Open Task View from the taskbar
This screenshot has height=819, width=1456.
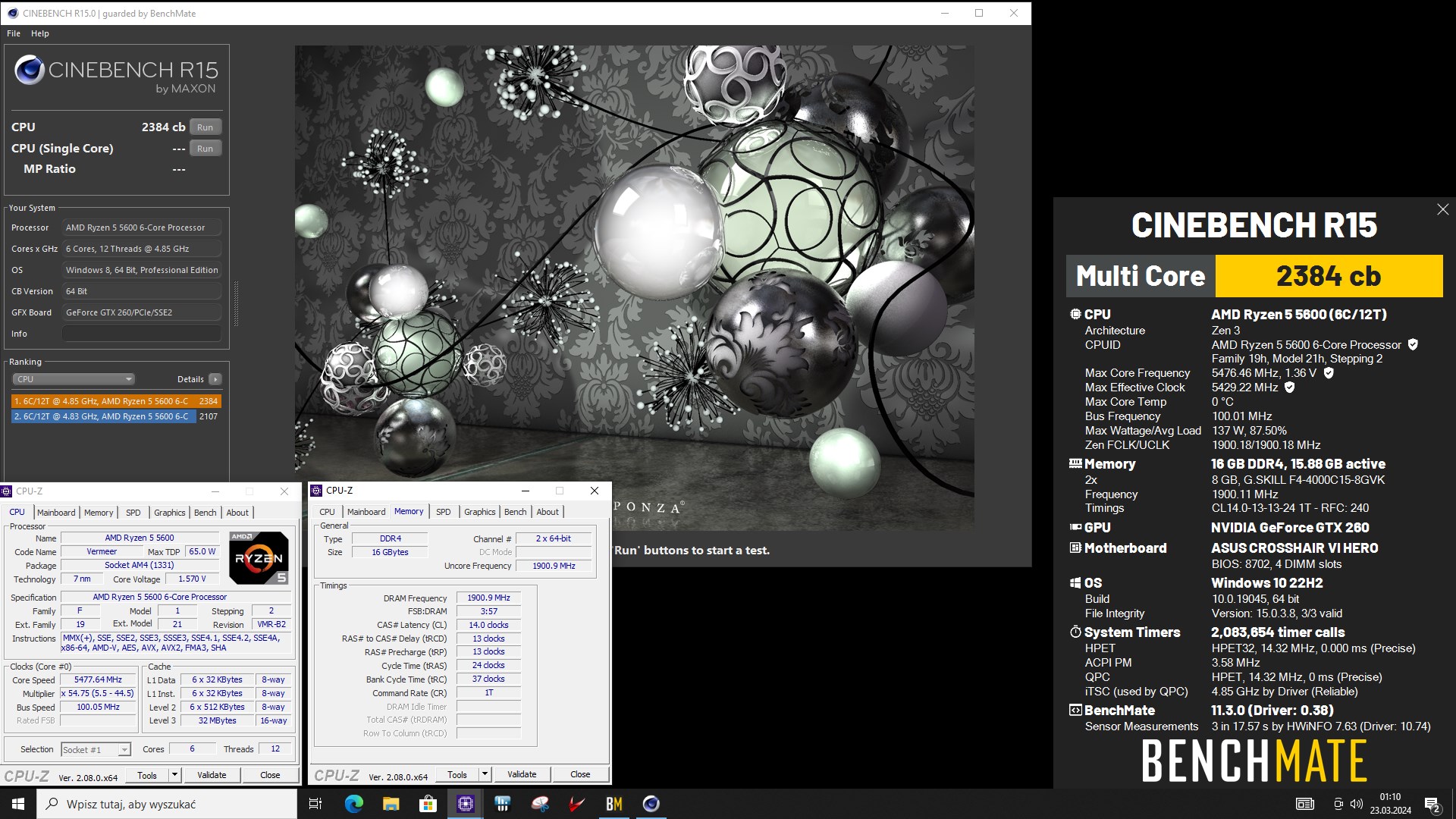pos(315,804)
